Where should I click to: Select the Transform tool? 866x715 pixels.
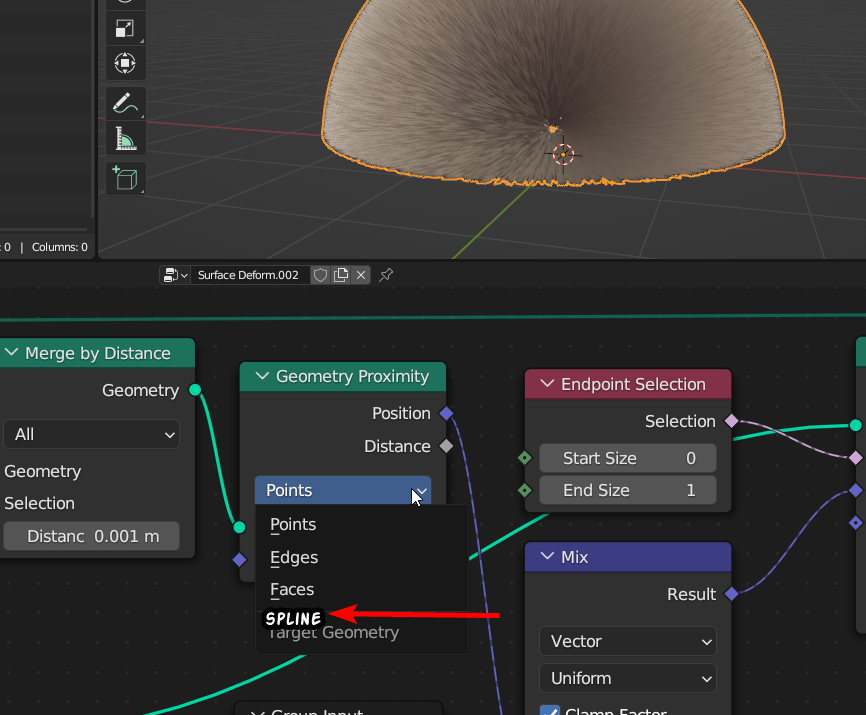point(125,63)
